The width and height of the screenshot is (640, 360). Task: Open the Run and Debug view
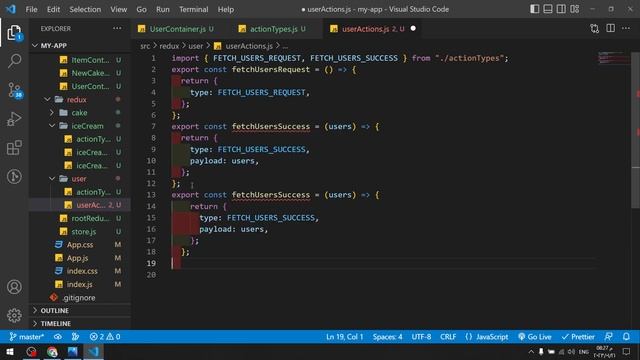pos(14,119)
